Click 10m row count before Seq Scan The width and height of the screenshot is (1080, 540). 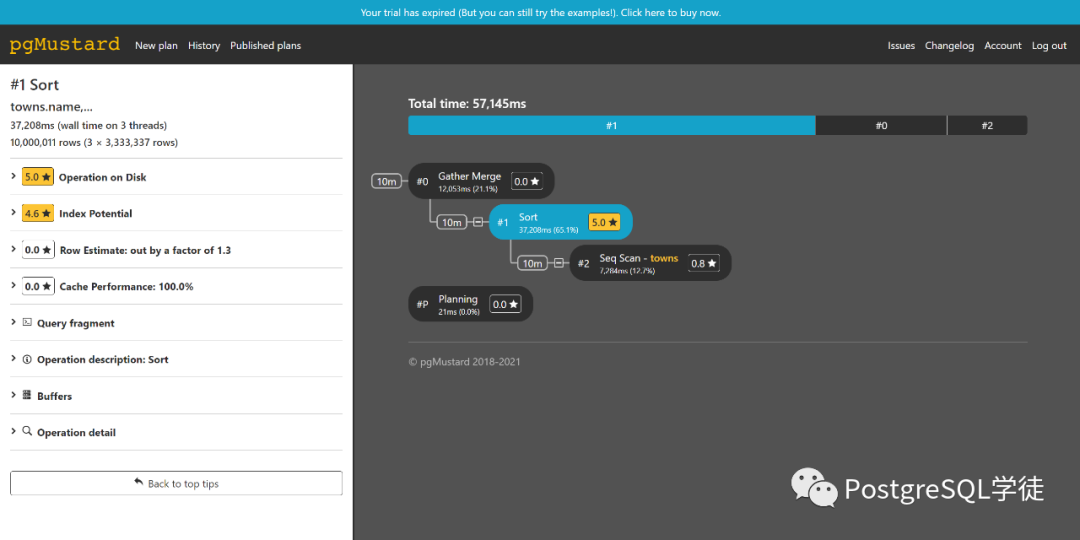click(x=532, y=263)
